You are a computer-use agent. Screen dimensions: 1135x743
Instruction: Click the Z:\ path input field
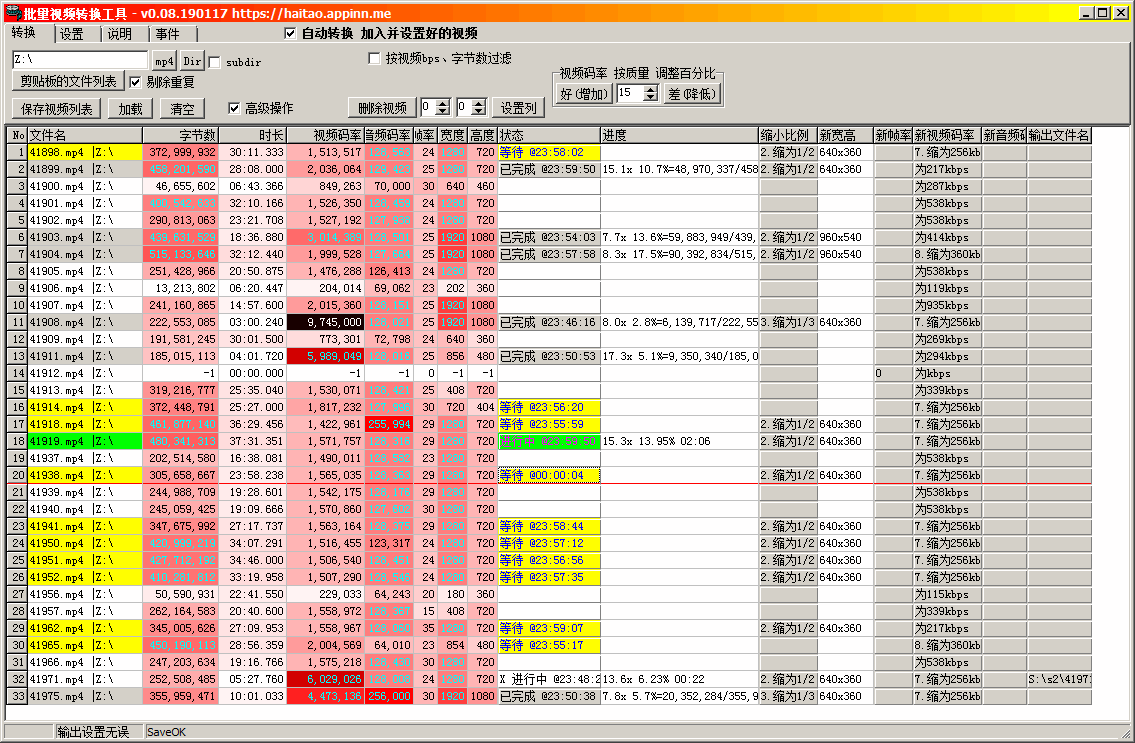point(79,61)
